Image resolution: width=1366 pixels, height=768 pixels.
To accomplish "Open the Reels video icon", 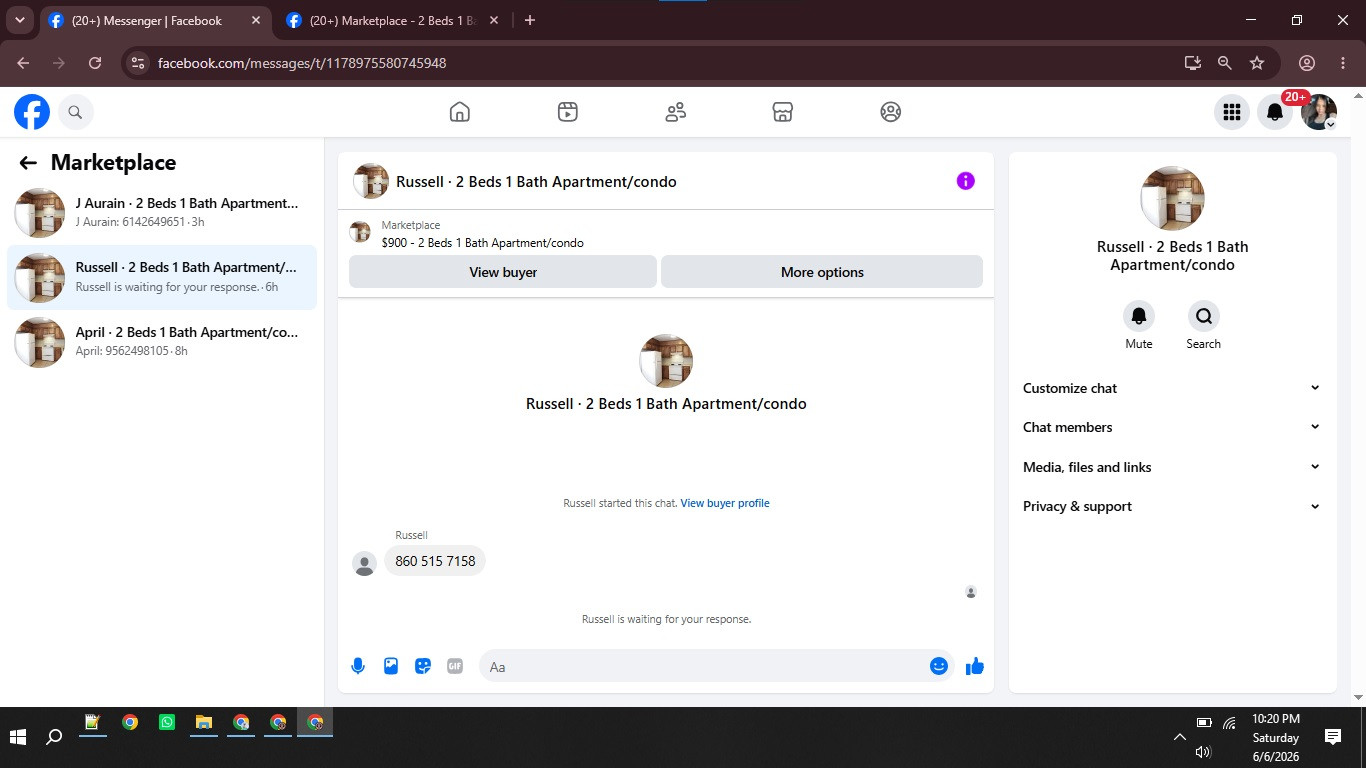I will point(568,112).
